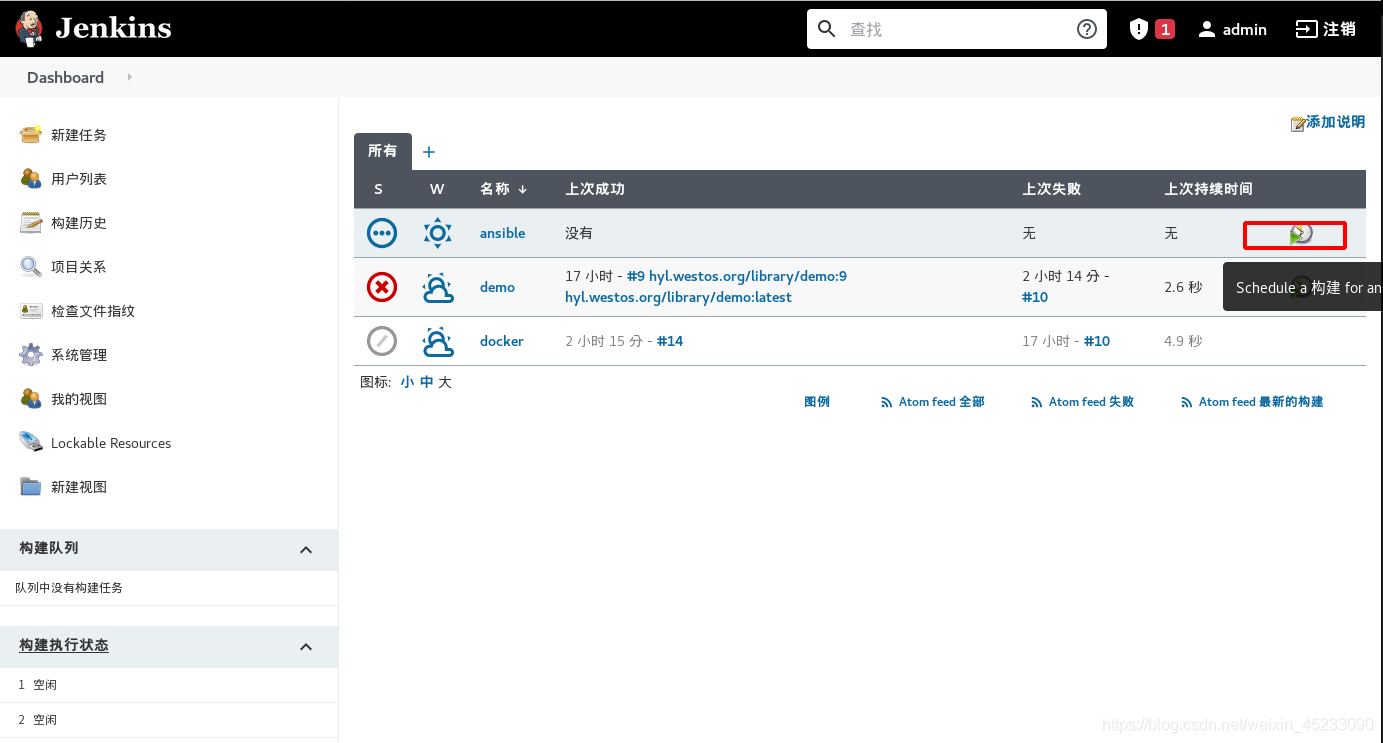Image resolution: width=1383 pixels, height=743 pixels.
Task: Sort by W weather column header
Action: pos(437,189)
